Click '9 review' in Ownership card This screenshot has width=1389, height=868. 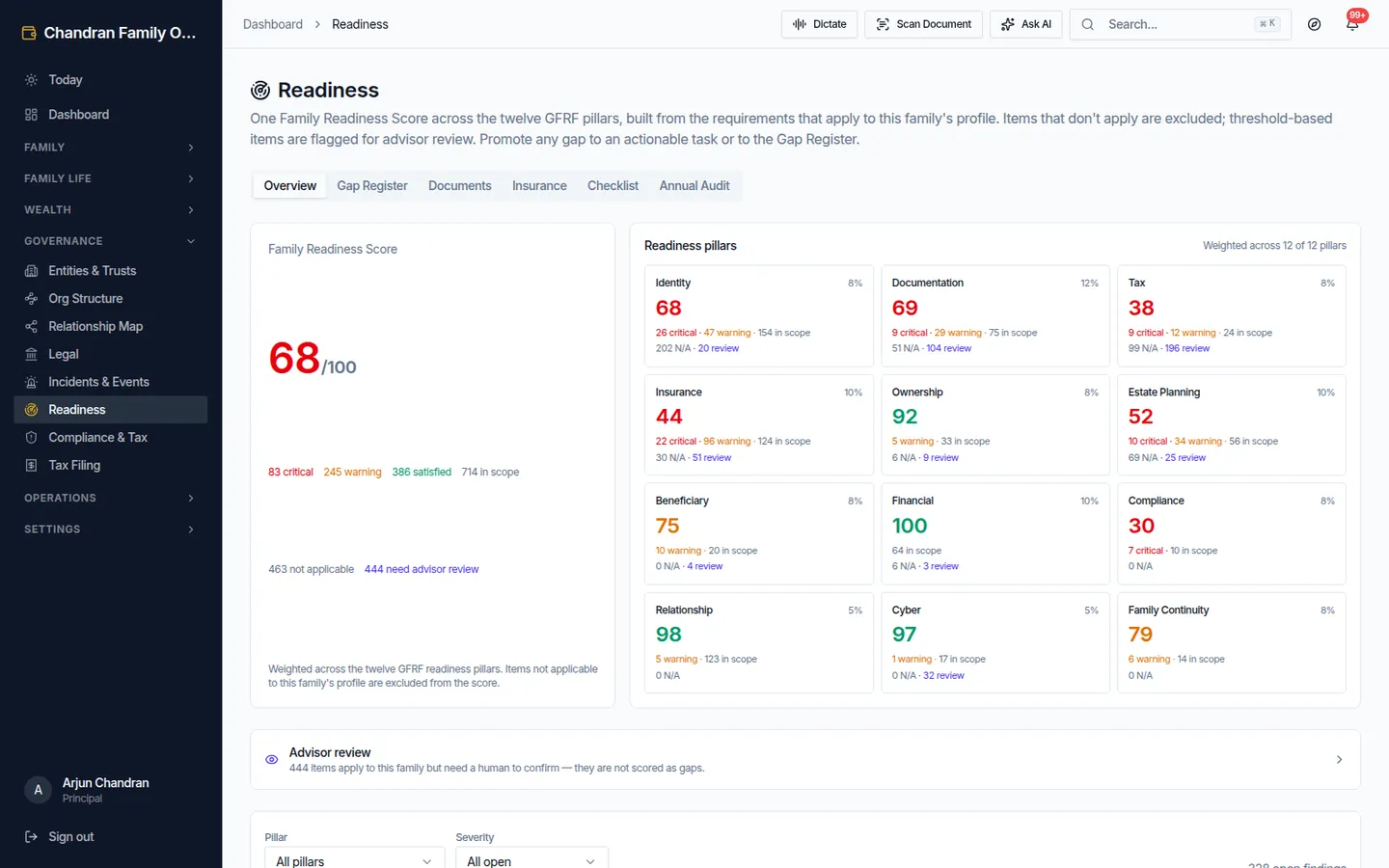tap(940, 458)
